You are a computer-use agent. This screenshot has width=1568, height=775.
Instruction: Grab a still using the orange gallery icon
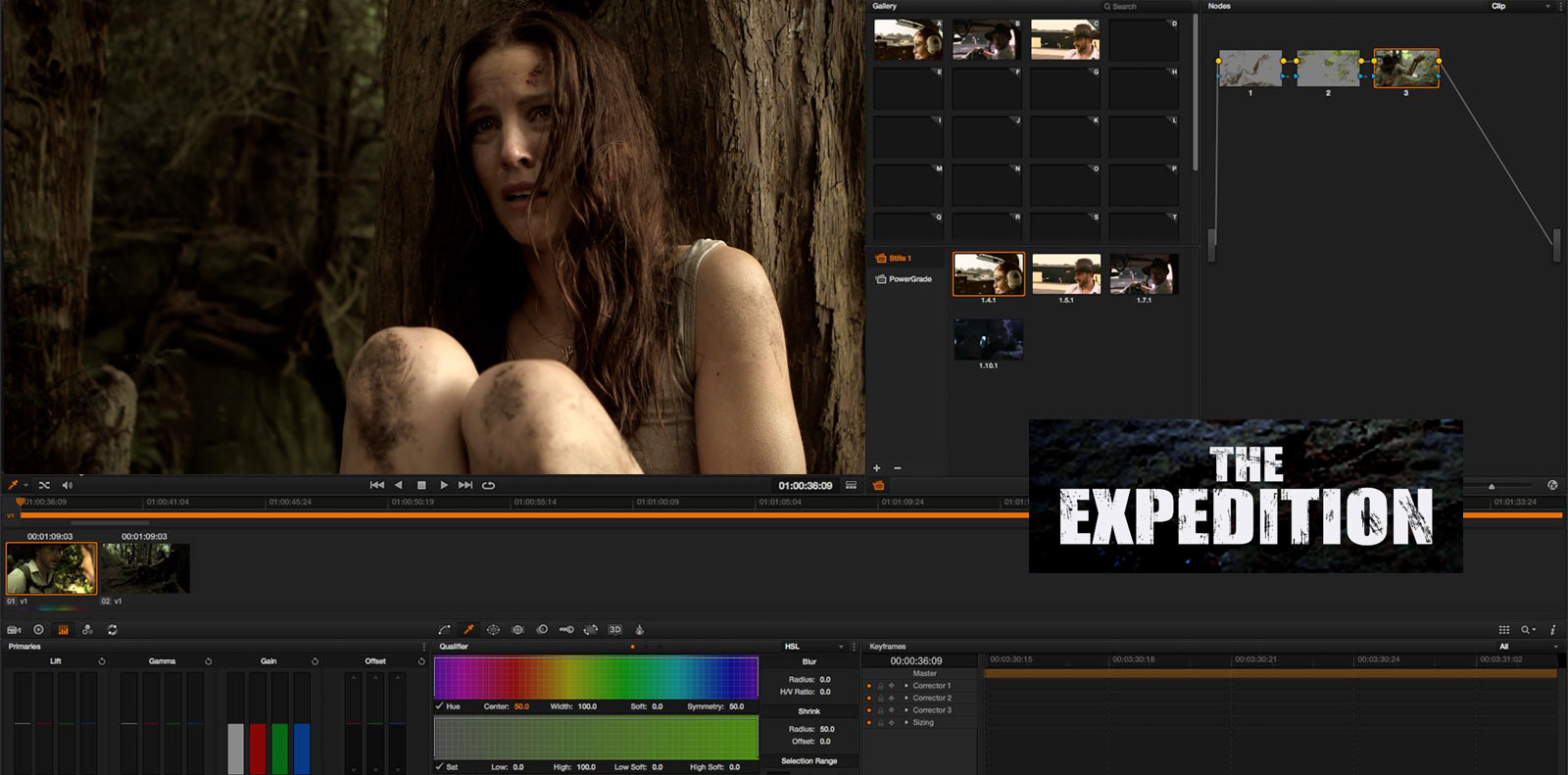pyautogui.click(x=878, y=485)
